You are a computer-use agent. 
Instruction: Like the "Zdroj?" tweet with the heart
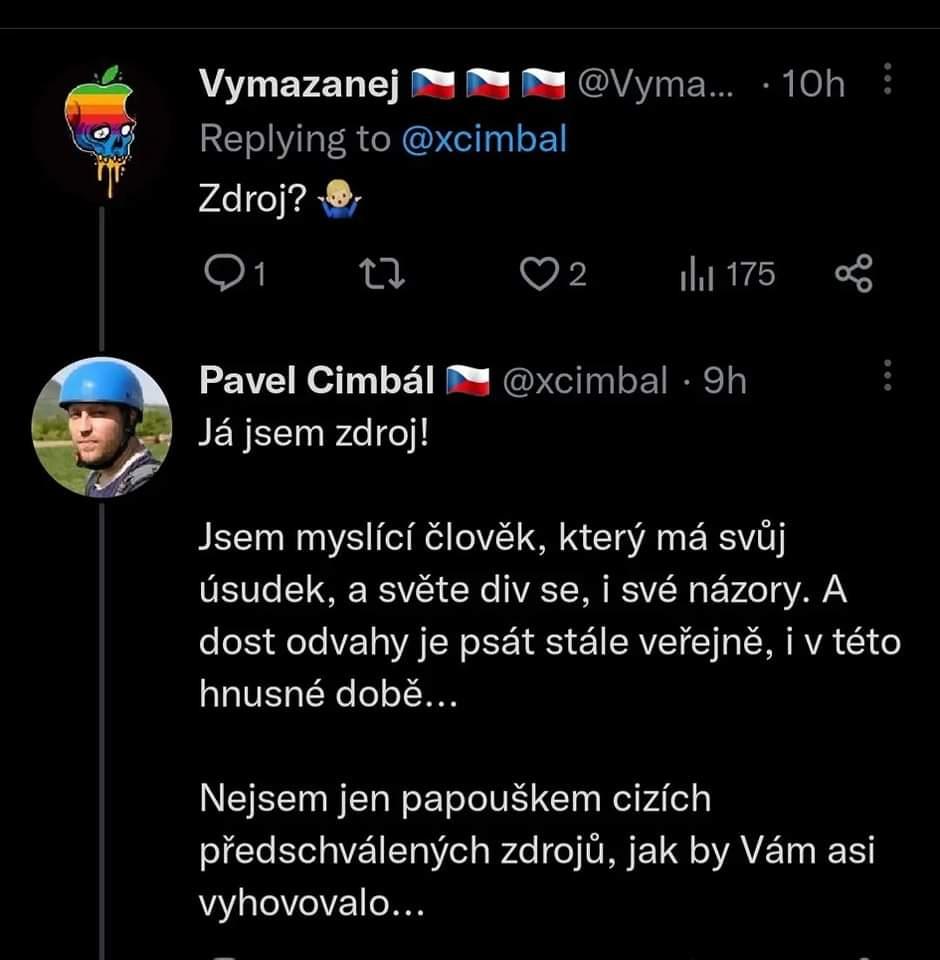click(x=539, y=274)
